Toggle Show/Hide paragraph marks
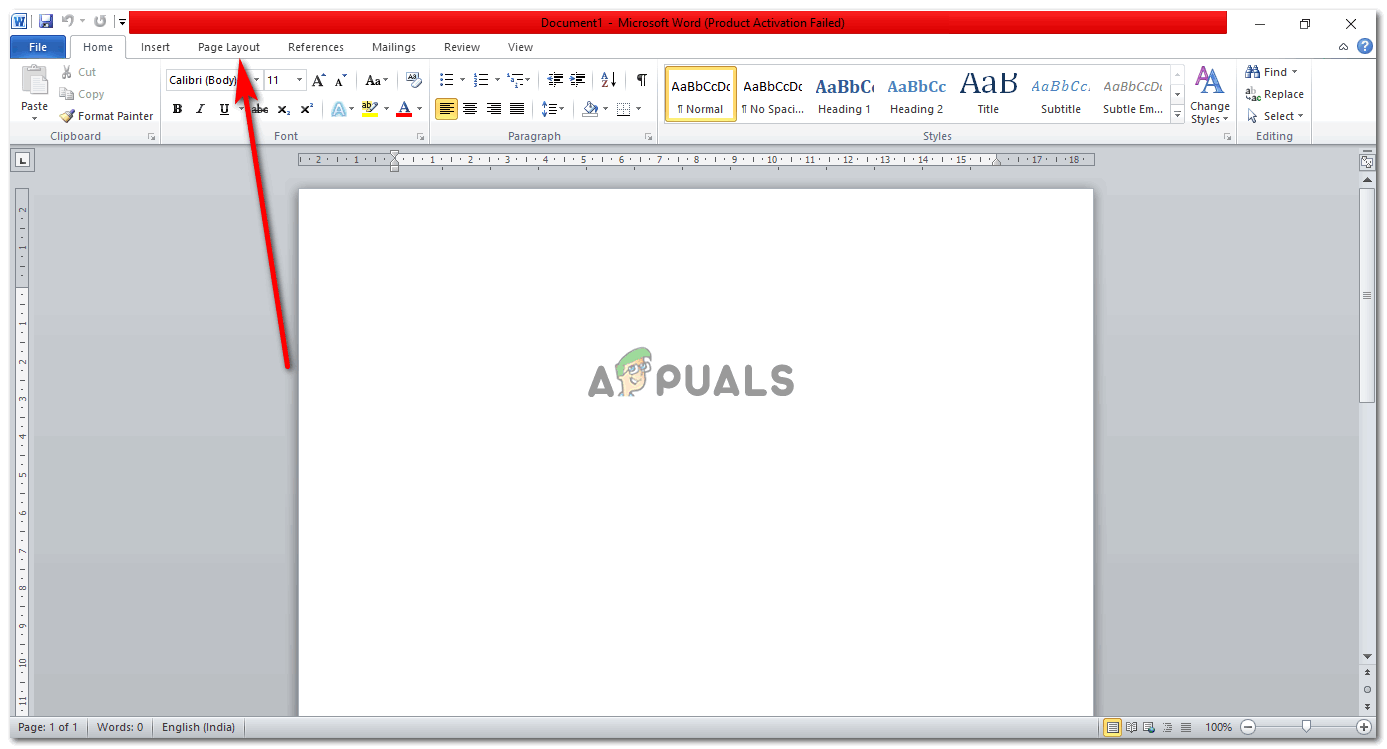This screenshot has width=1387, height=749. [x=642, y=80]
